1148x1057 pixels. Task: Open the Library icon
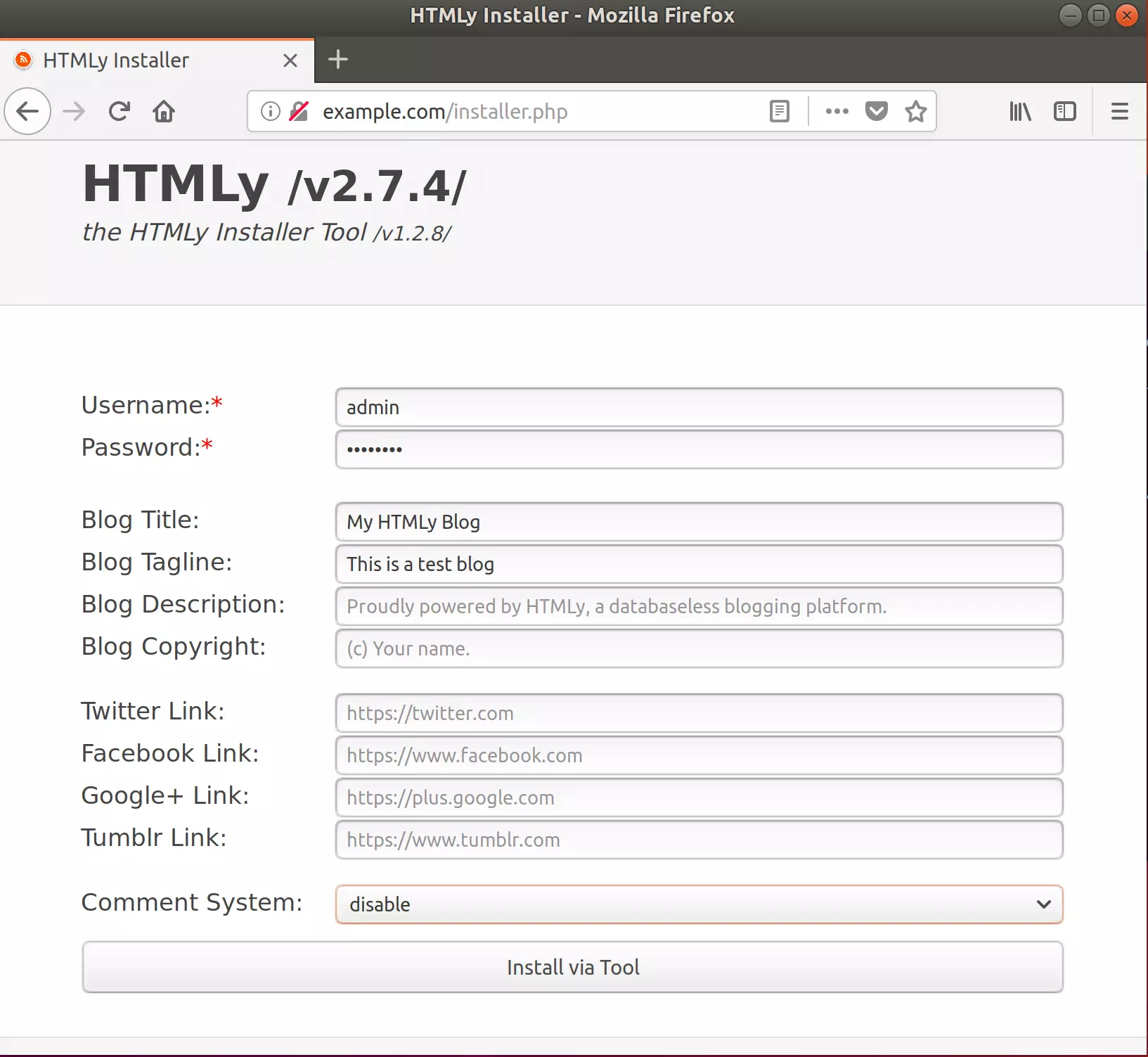tap(1020, 111)
